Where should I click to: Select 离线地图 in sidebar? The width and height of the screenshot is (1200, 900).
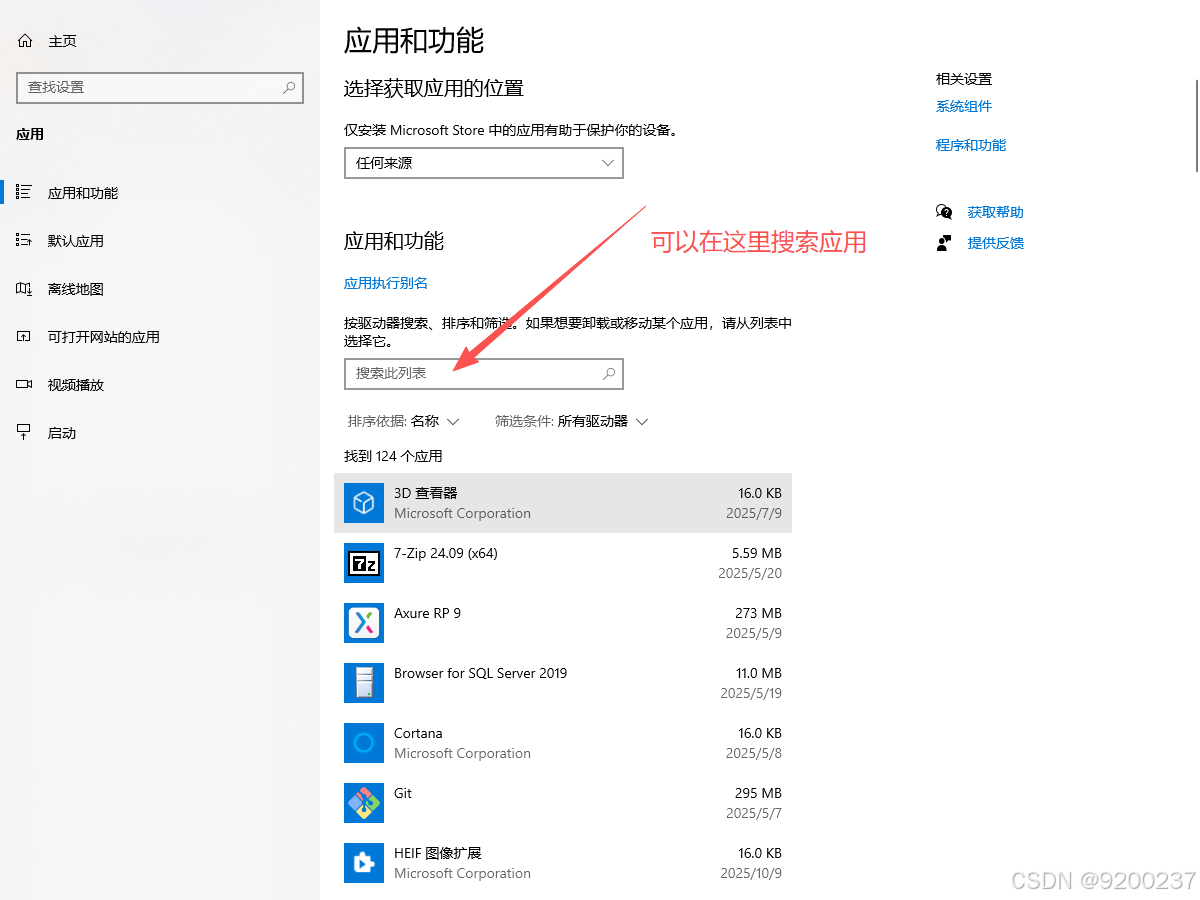(x=76, y=289)
